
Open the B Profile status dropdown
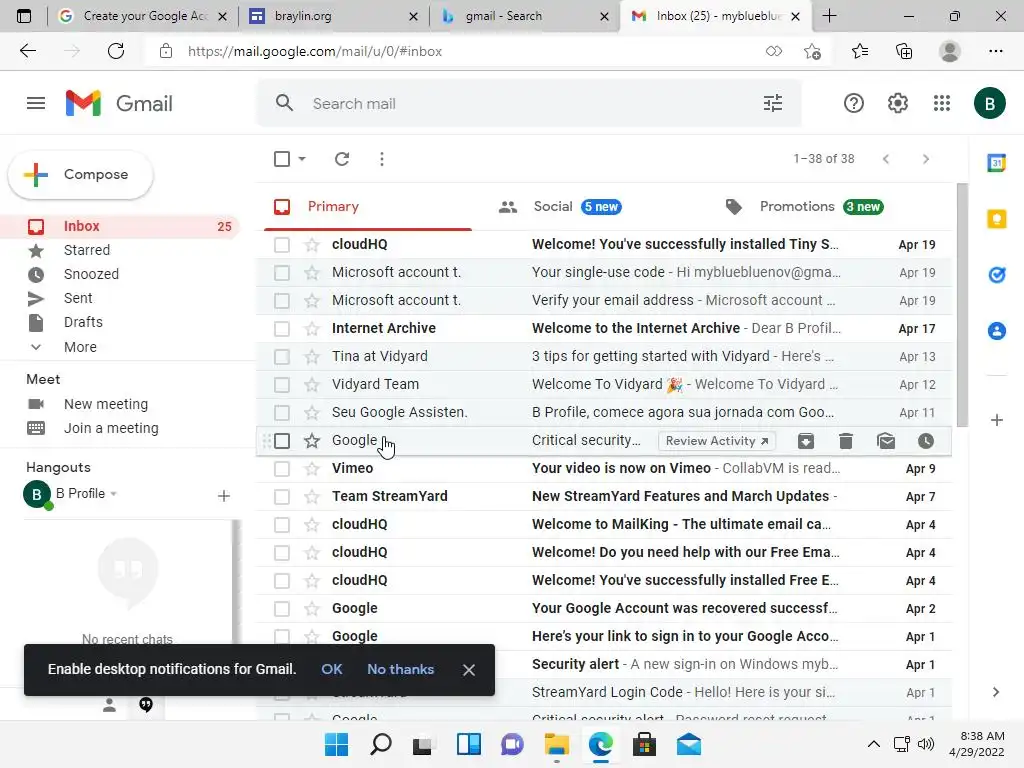114,494
